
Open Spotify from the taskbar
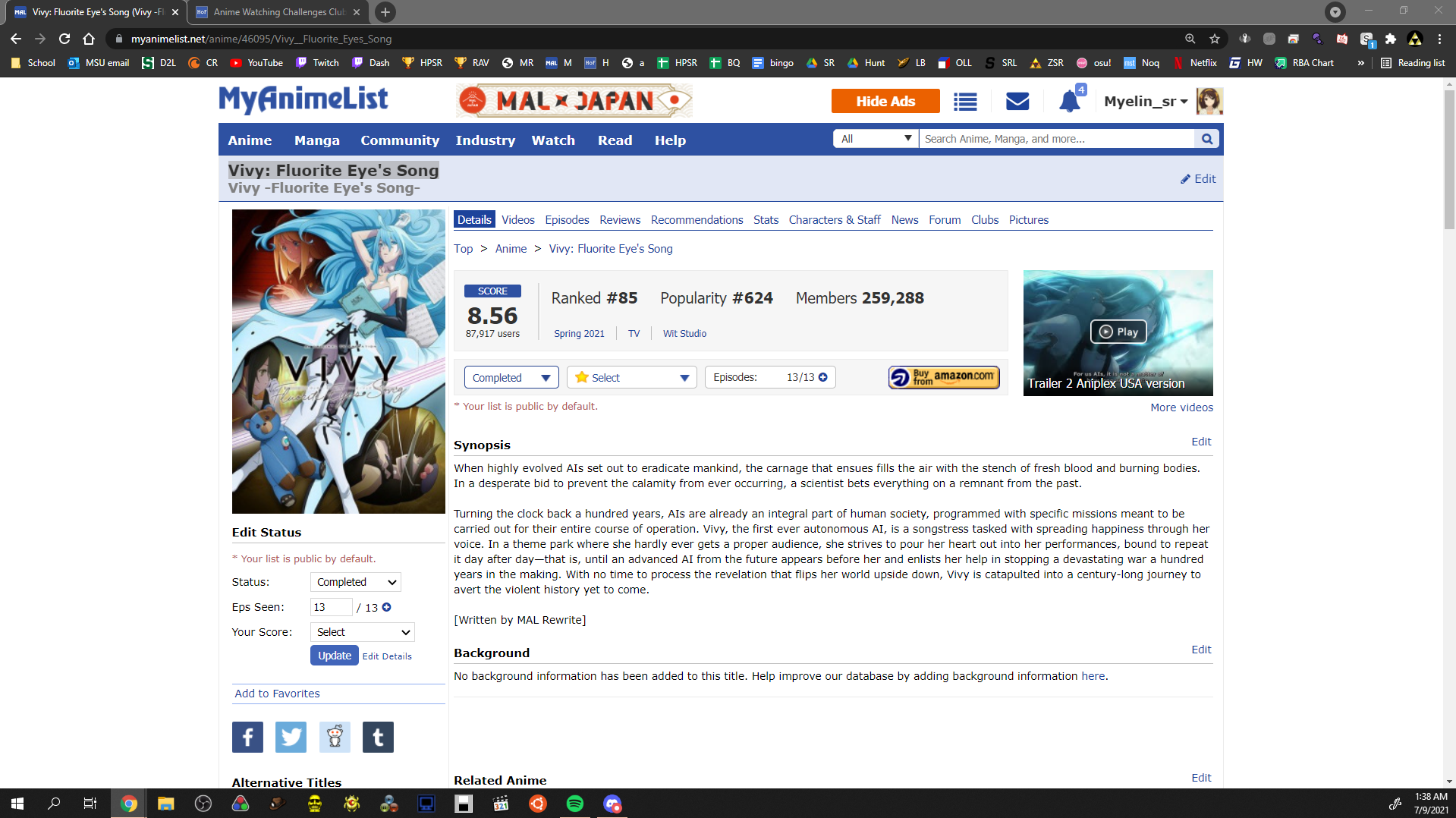click(575, 804)
